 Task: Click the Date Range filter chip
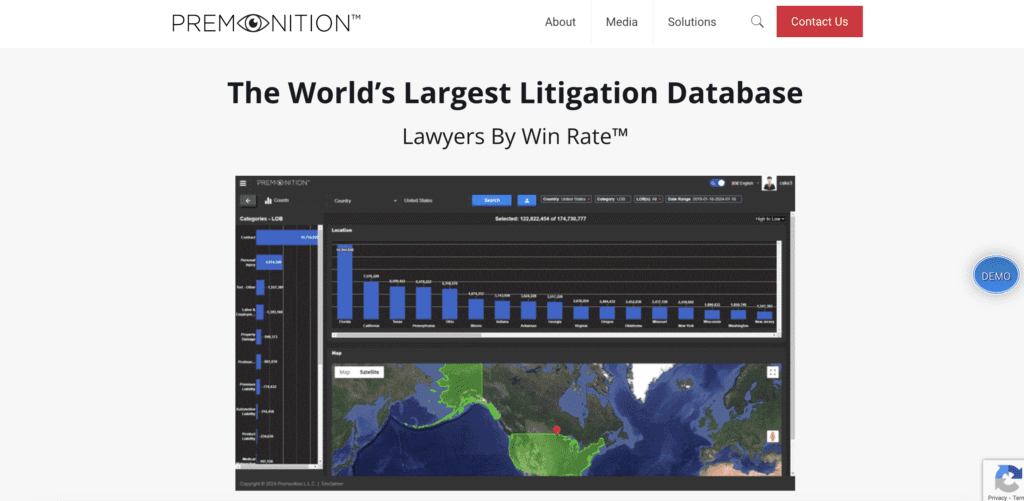(x=704, y=199)
